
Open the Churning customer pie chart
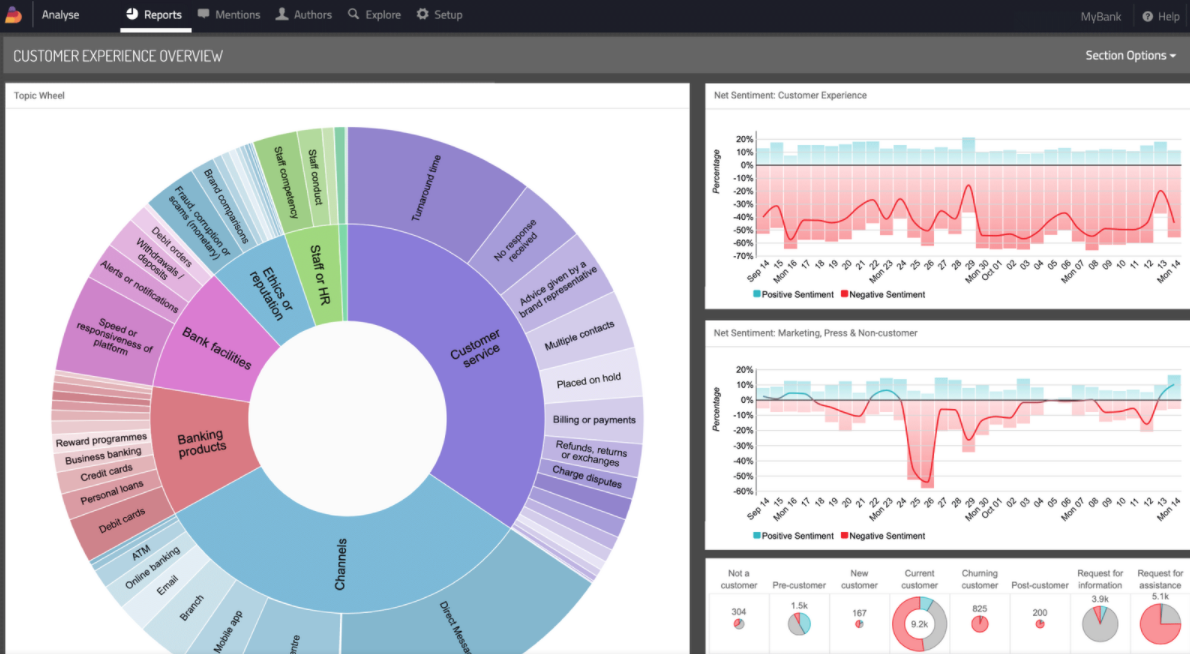980,624
